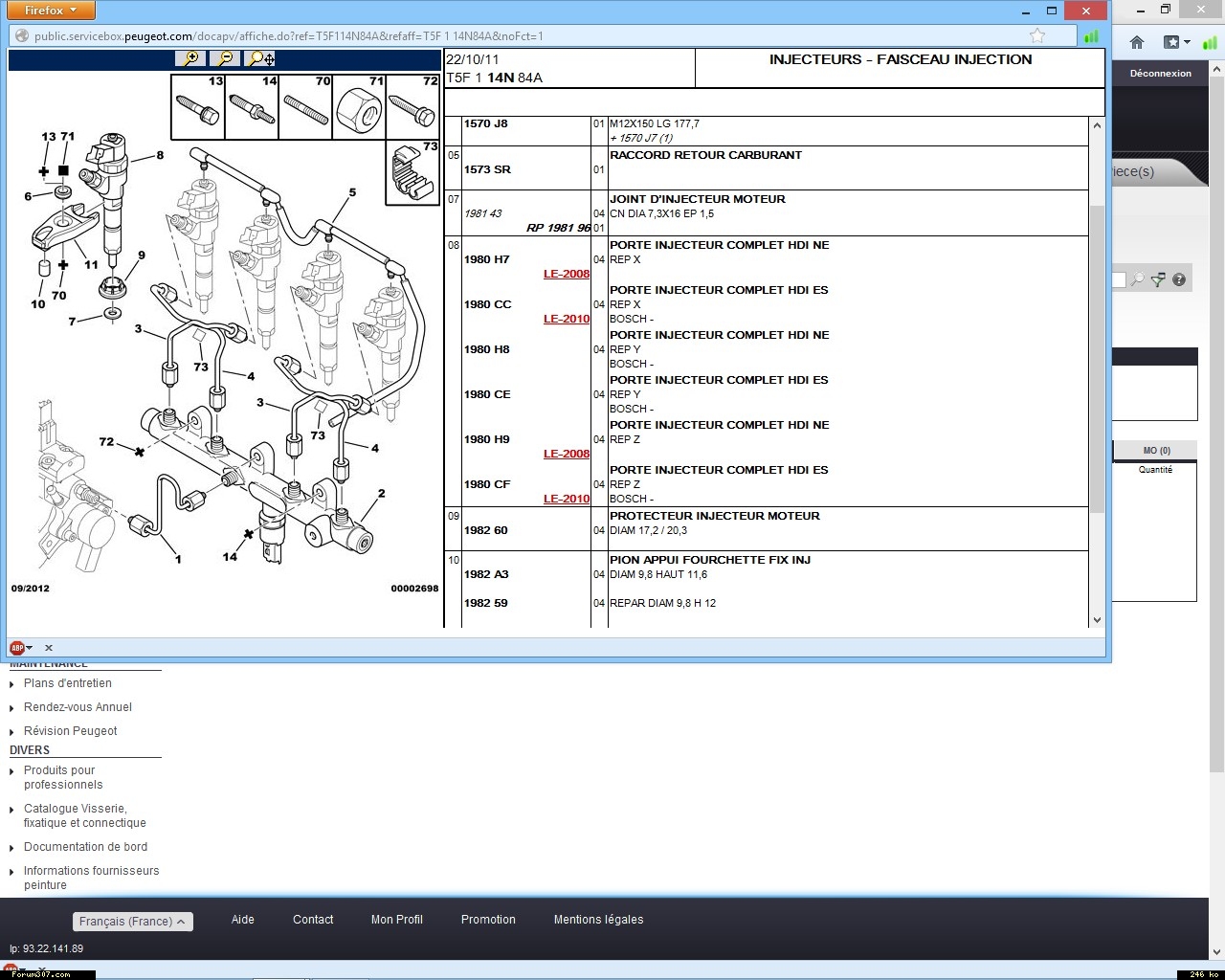Open Mon Profil in footer menu
This screenshot has height=980, width=1225.
pos(396,920)
